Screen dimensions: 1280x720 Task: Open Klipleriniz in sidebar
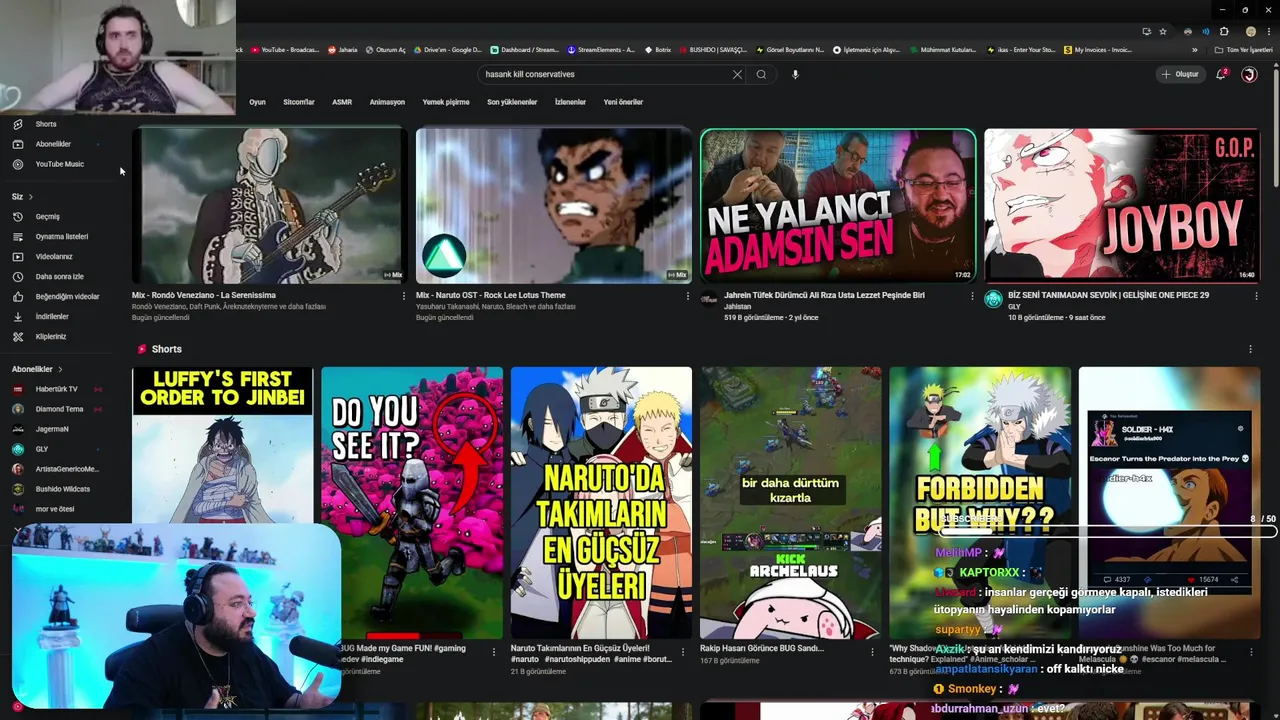pos(50,337)
